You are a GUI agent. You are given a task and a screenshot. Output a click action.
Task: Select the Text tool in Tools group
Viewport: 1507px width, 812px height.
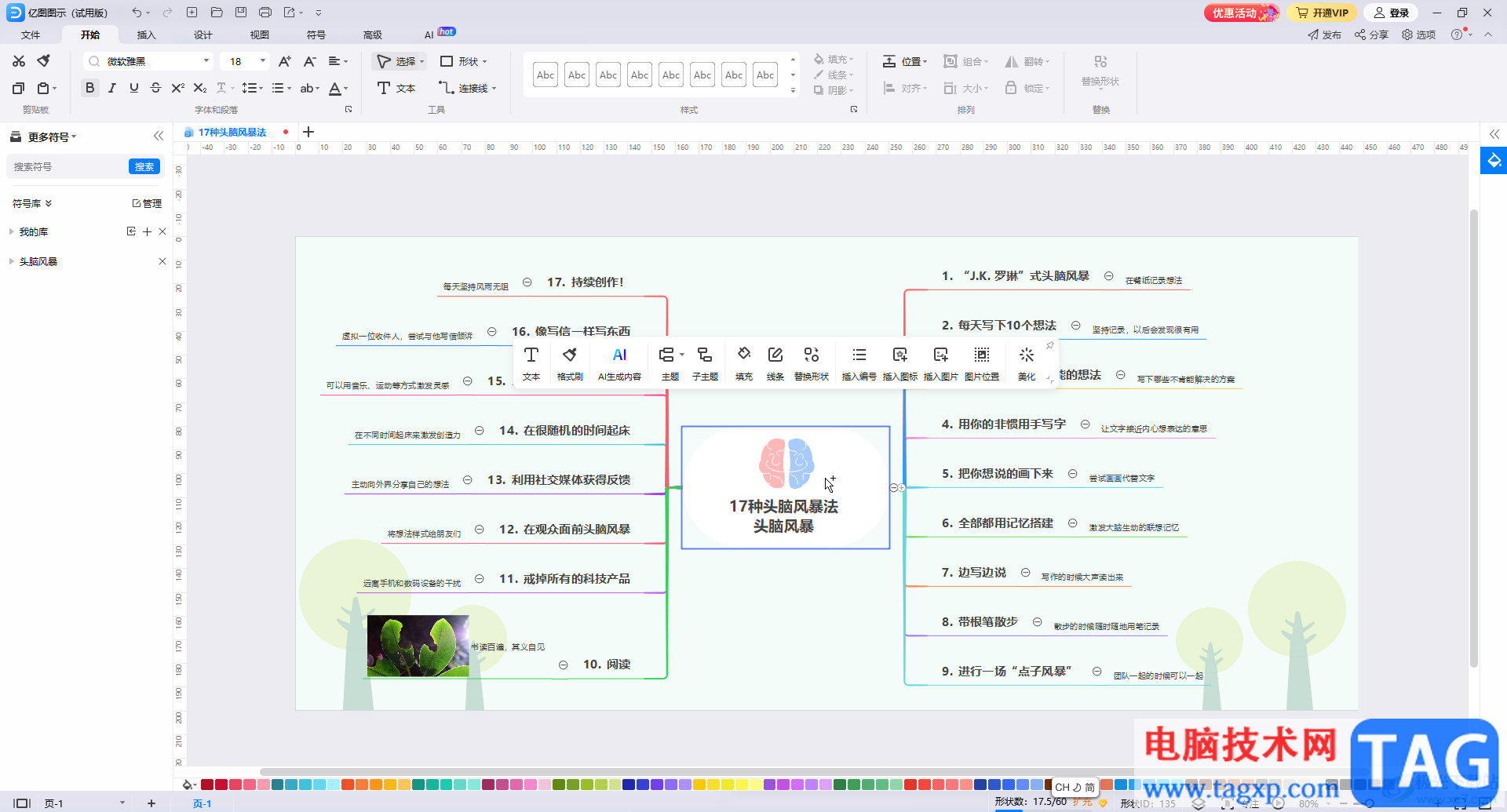tap(396, 88)
